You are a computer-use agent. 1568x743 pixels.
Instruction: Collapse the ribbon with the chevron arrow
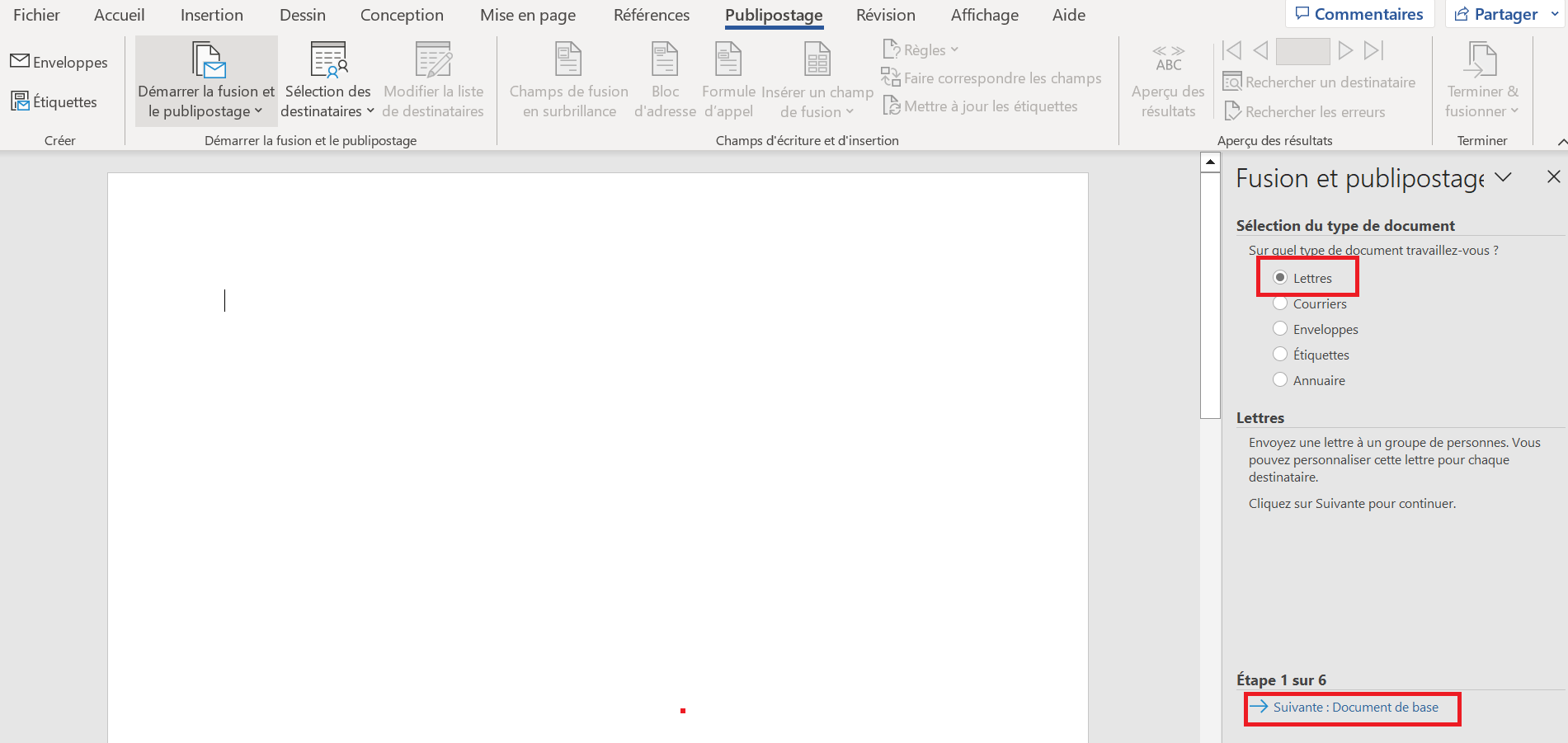tap(1561, 142)
